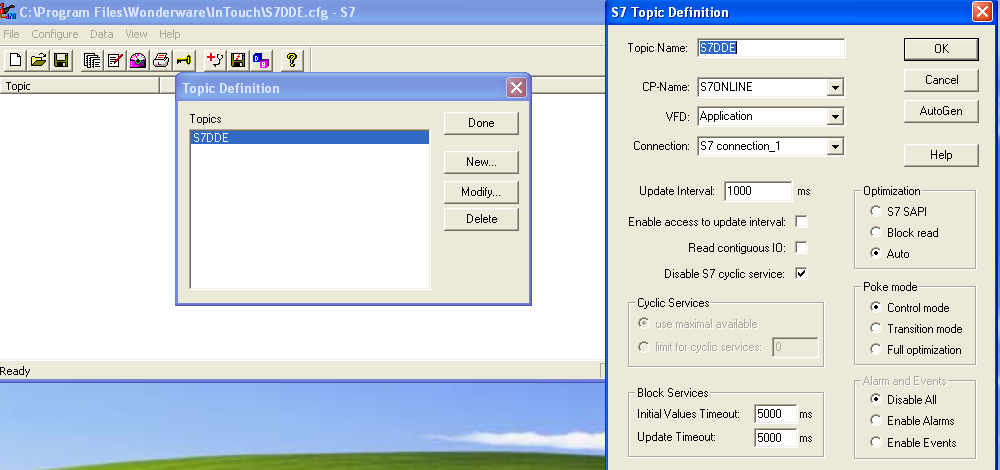Viewport: 1000px width, 470px height.
Task: Click the Open folder toolbar icon
Action: (x=38, y=60)
